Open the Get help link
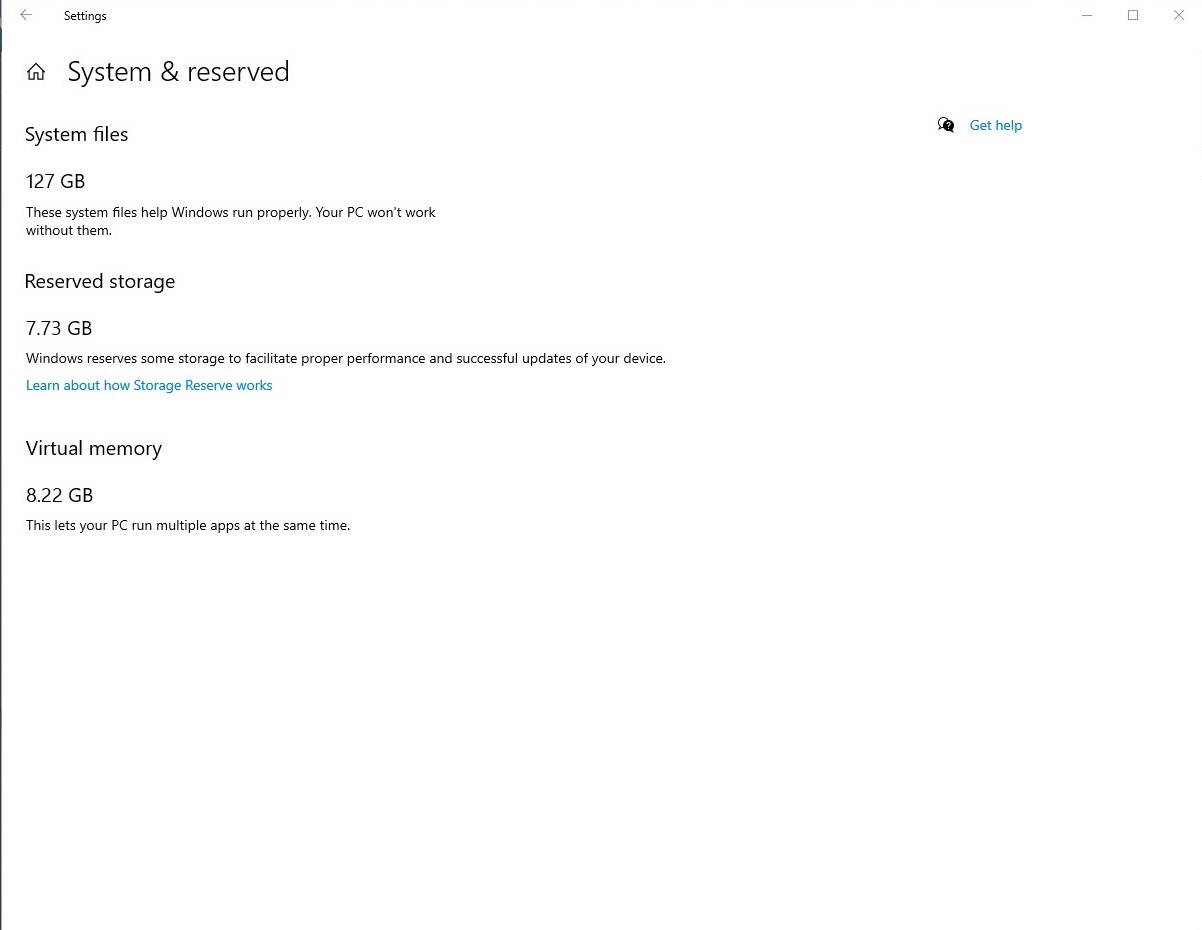The width and height of the screenshot is (1202, 930). coord(996,125)
